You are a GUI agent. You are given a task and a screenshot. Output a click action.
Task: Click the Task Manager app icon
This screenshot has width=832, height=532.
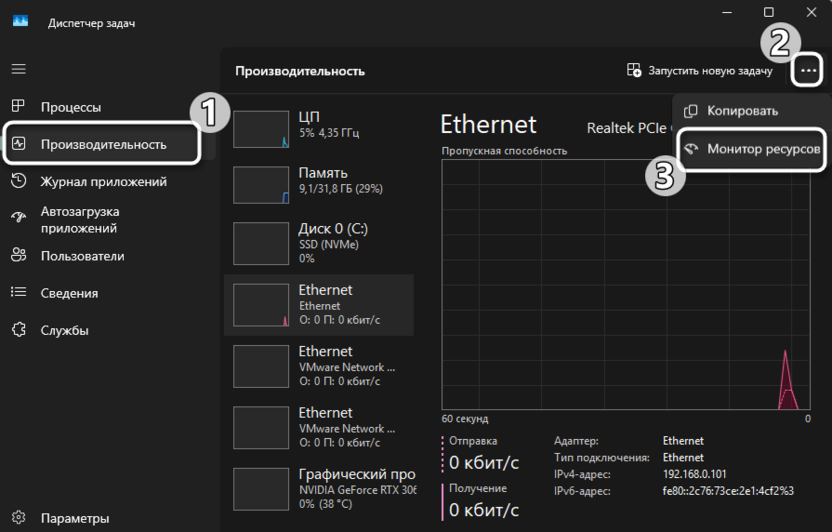click(21, 22)
